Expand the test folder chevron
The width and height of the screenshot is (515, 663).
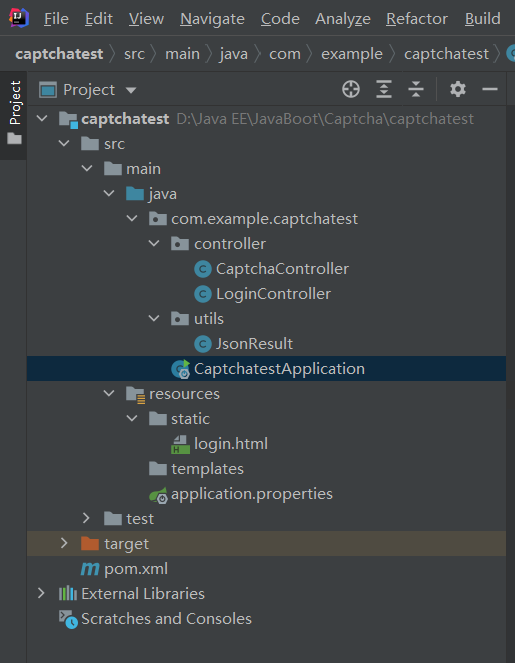[86, 518]
